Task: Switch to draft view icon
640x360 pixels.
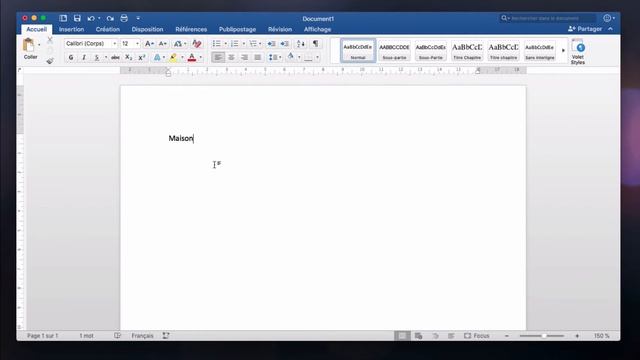Action: [451, 336]
